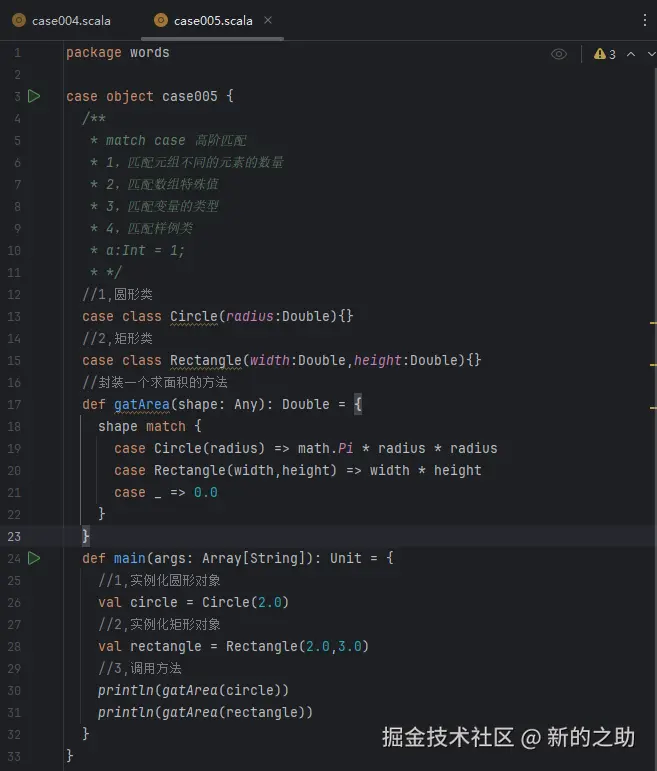Click run gutter icon beside case005 object
The width and height of the screenshot is (657, 771).
click(34, 96)
